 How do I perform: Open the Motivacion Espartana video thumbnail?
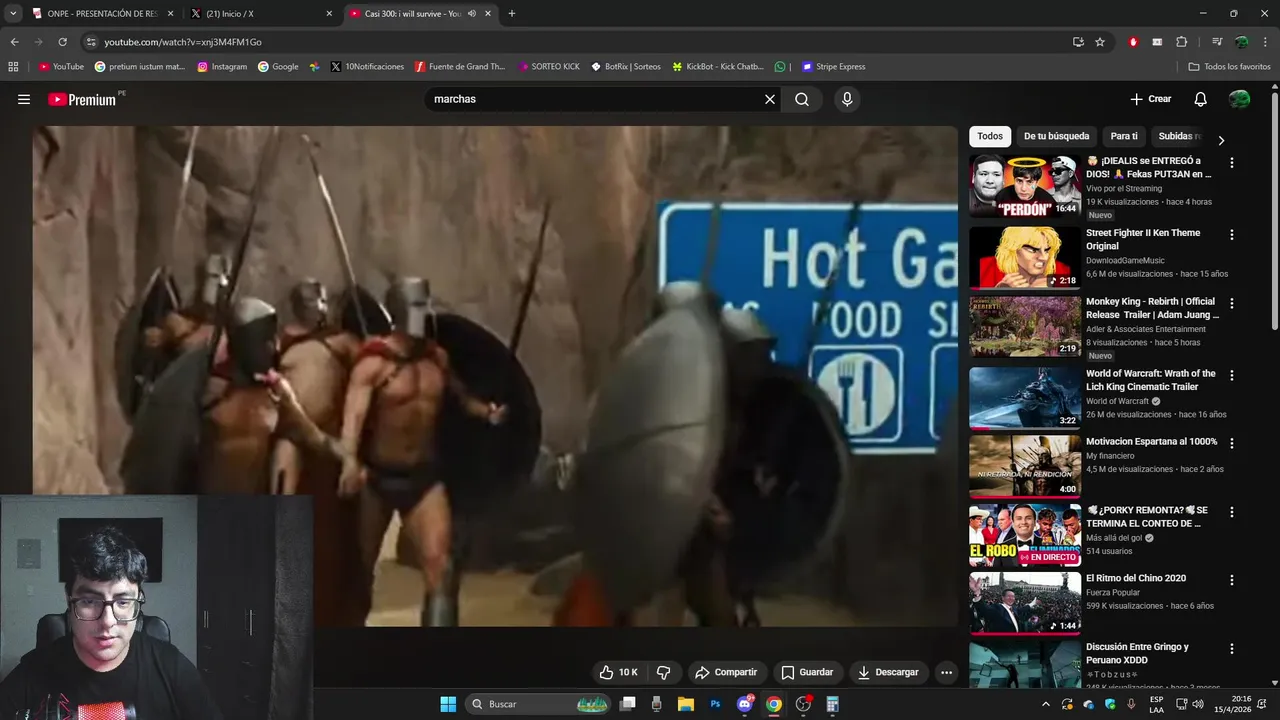(x=1024, y=466)
